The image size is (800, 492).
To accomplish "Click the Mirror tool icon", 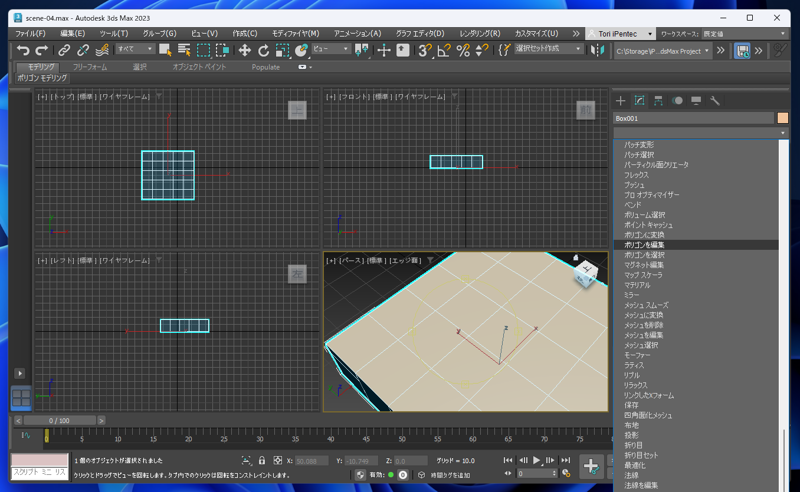I will coord(597,50).
